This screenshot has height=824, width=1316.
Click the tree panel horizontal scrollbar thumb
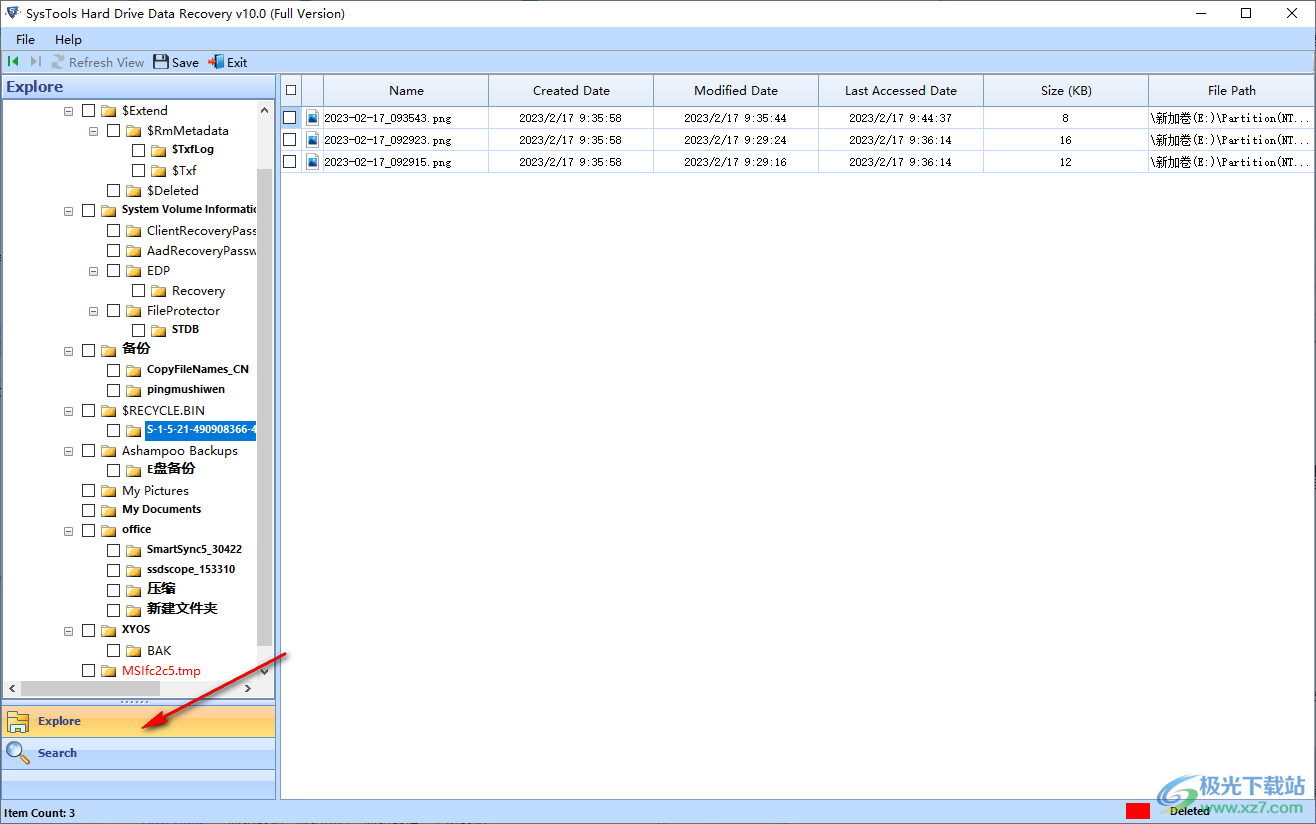(x=90, y=689)
